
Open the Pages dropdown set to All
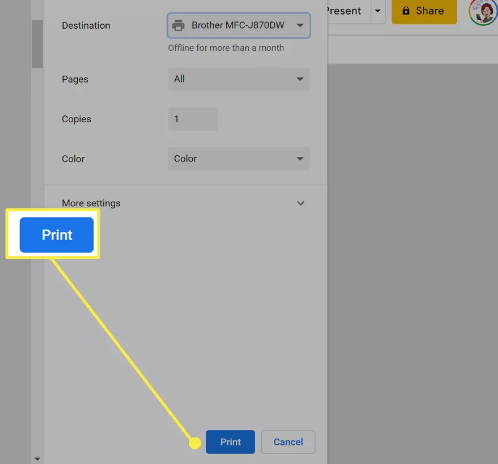click(x=239, y=79)
